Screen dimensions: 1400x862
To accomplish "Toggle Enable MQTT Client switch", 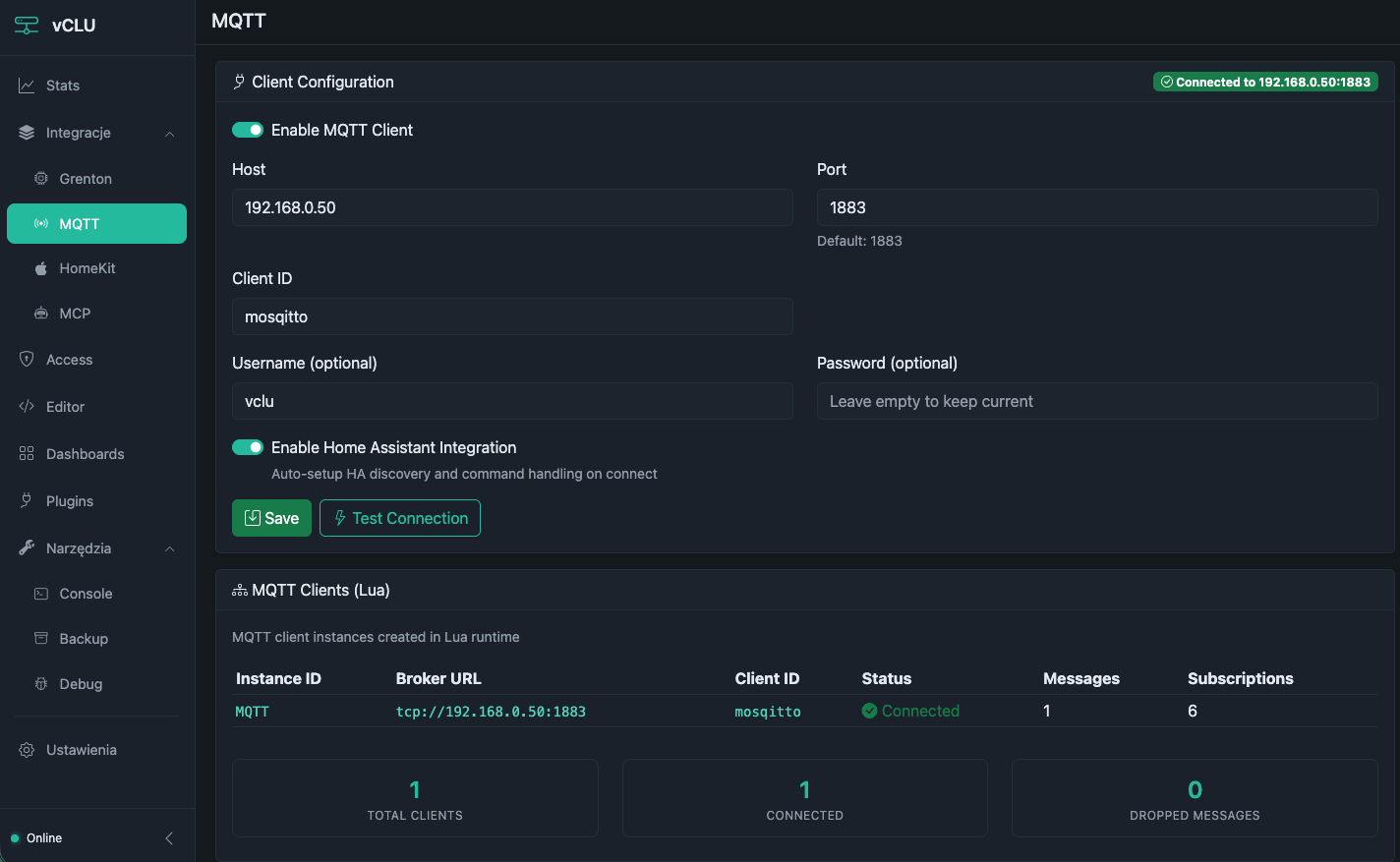I will [248, 130].
